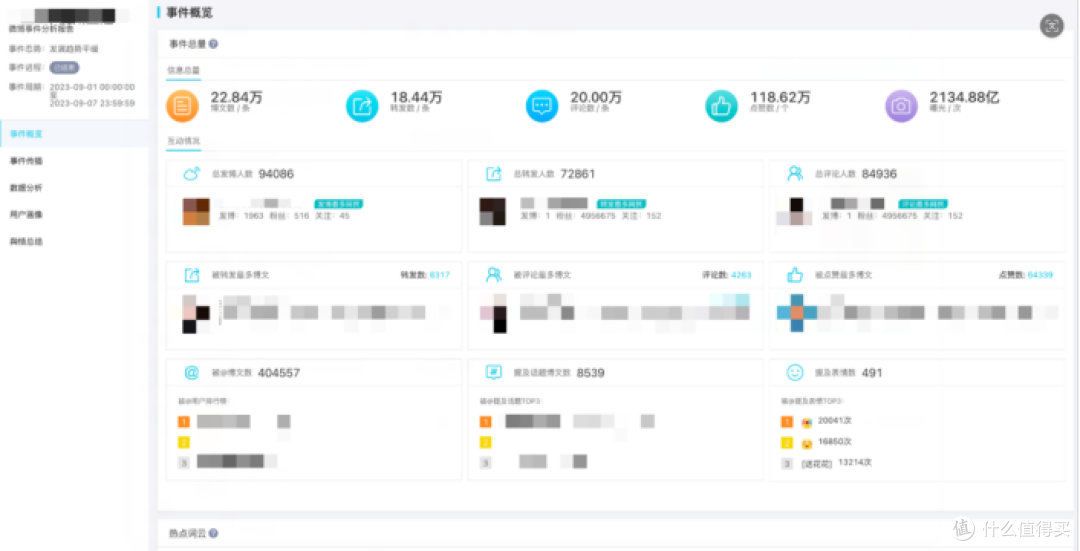Click the share icon of 被转发最多博文 card
This screenshot has width=1080, height=551.
coord(191,275)
